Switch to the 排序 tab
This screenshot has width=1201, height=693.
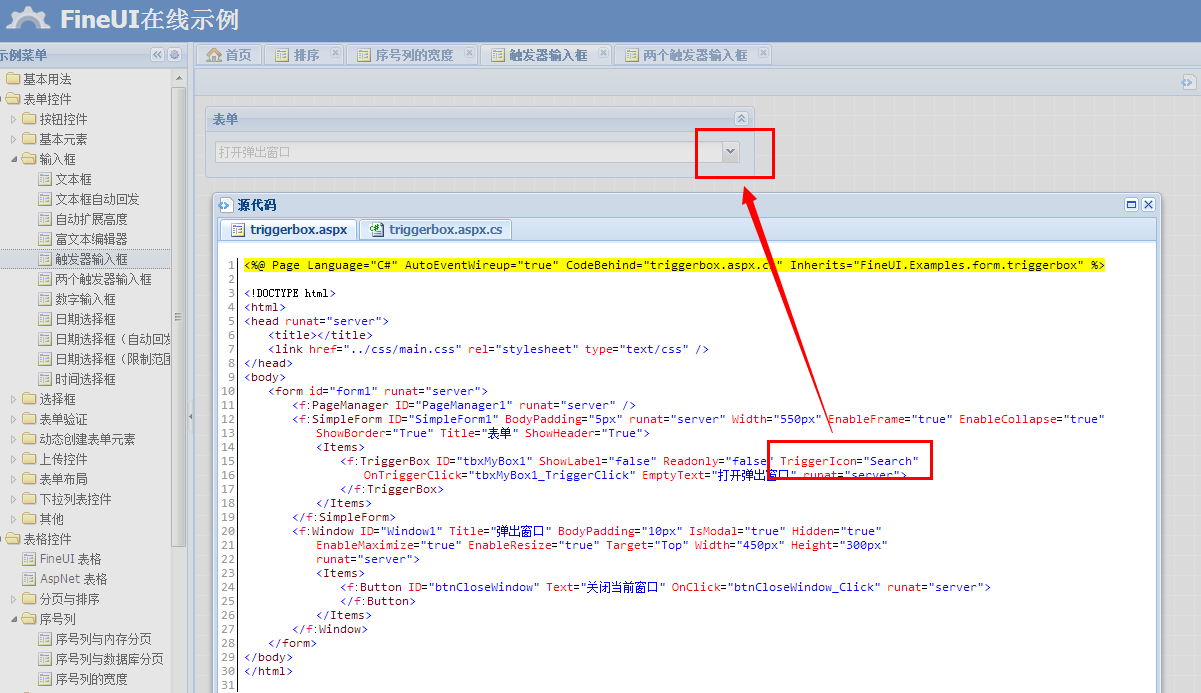click(306, 55)
